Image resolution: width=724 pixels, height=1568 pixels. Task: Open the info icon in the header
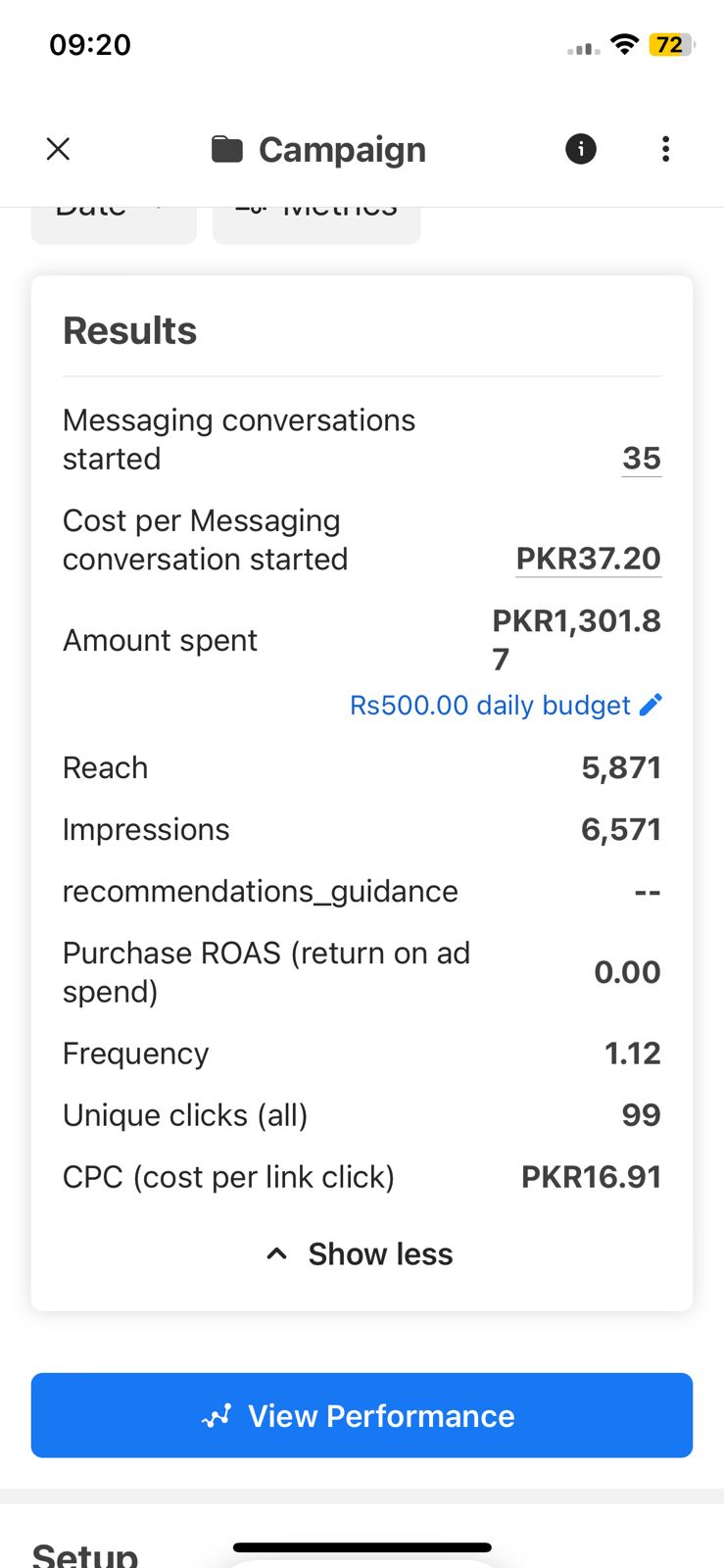(x=581, y=149)
